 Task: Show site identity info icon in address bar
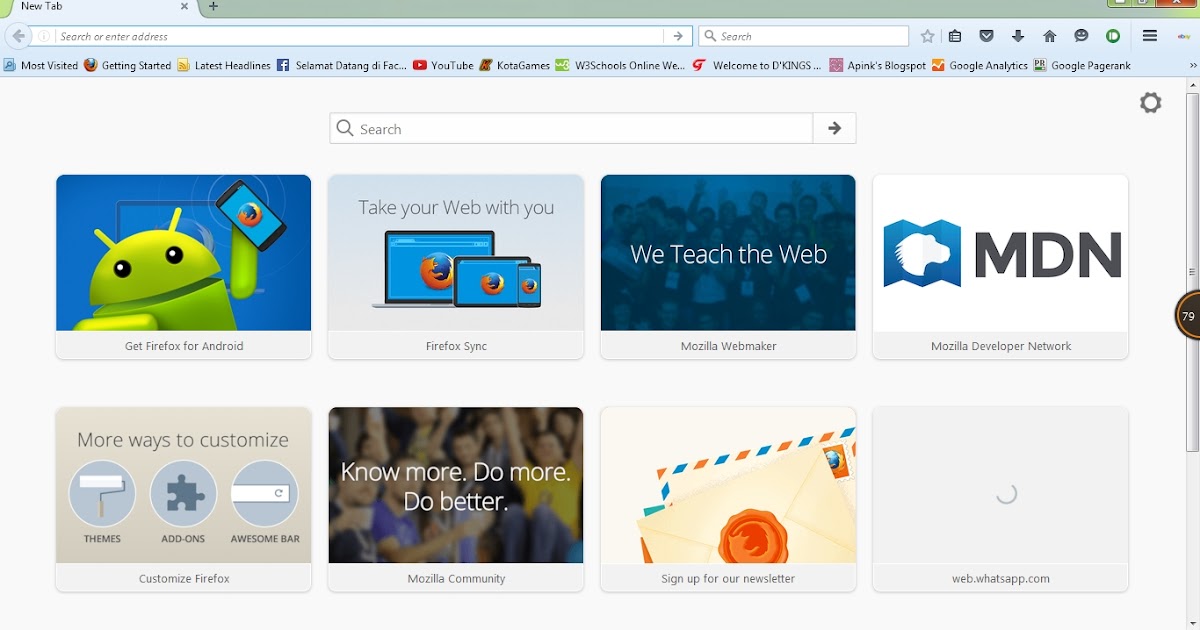coord(44,36)
